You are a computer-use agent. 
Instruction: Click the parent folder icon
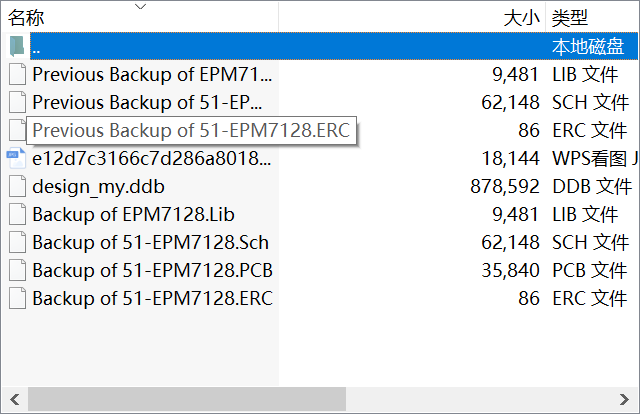17,46
